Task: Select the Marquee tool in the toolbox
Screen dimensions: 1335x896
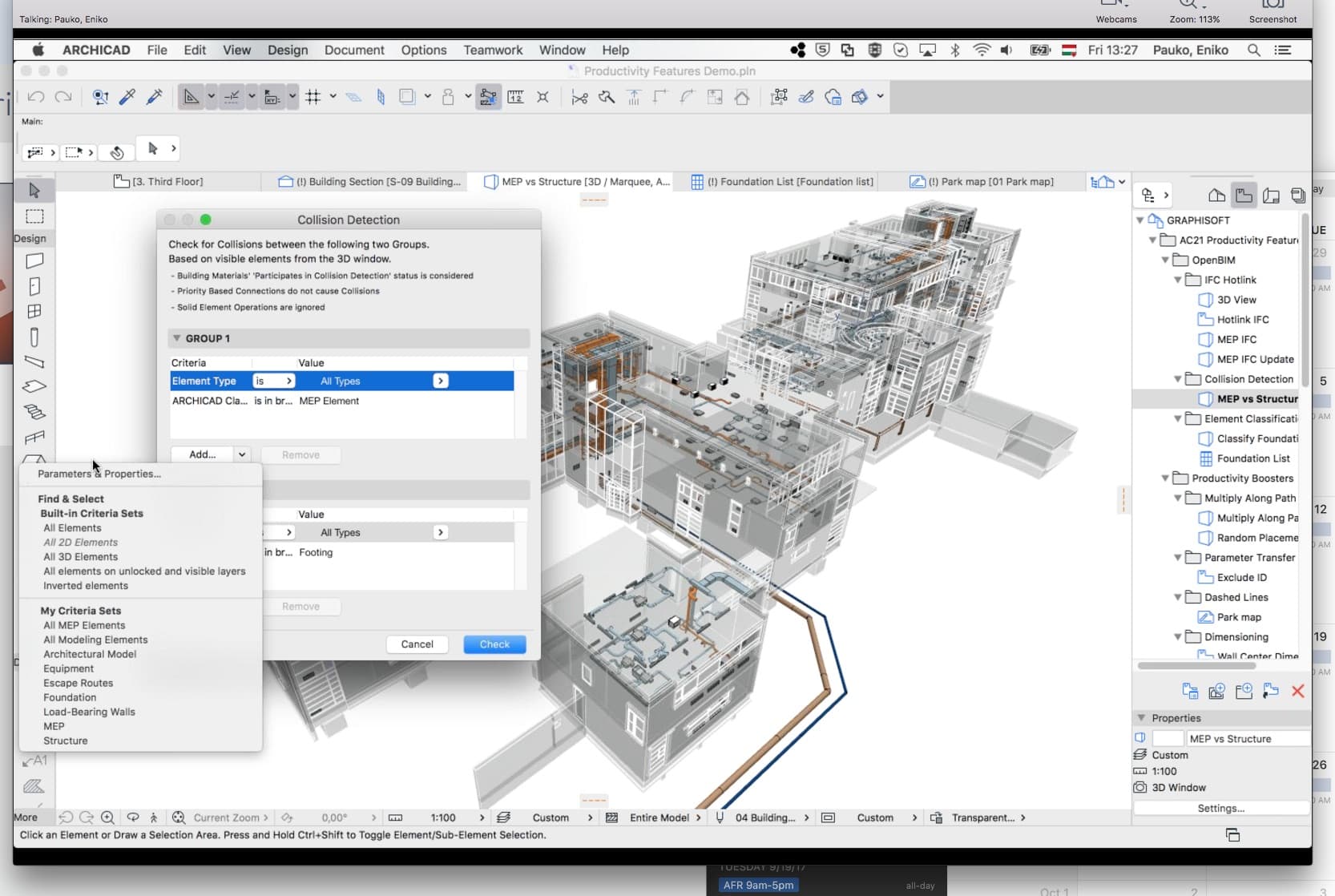Action: point(34,216)
